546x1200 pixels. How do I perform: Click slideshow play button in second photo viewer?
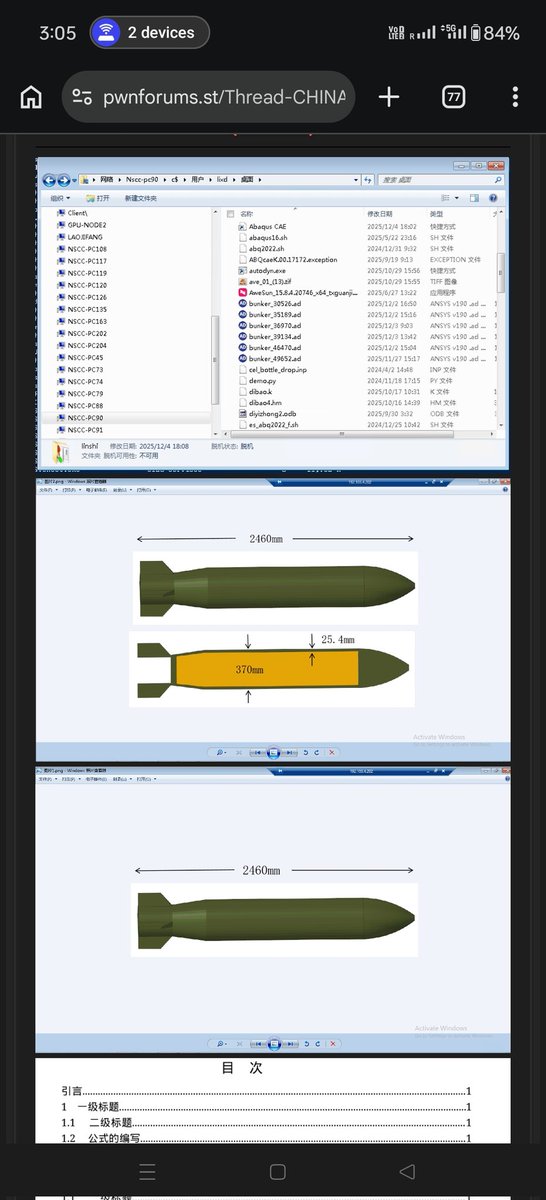pyautogui.click(x=273, y=1042)
